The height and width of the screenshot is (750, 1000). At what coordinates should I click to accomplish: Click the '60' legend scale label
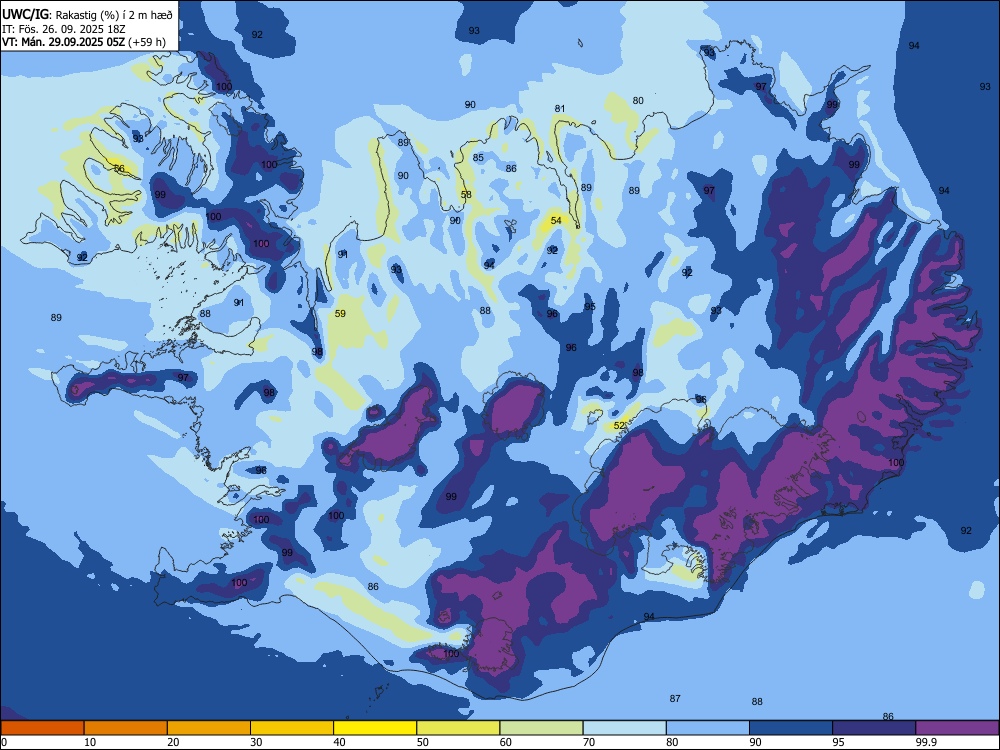click(x=506, y=742)
